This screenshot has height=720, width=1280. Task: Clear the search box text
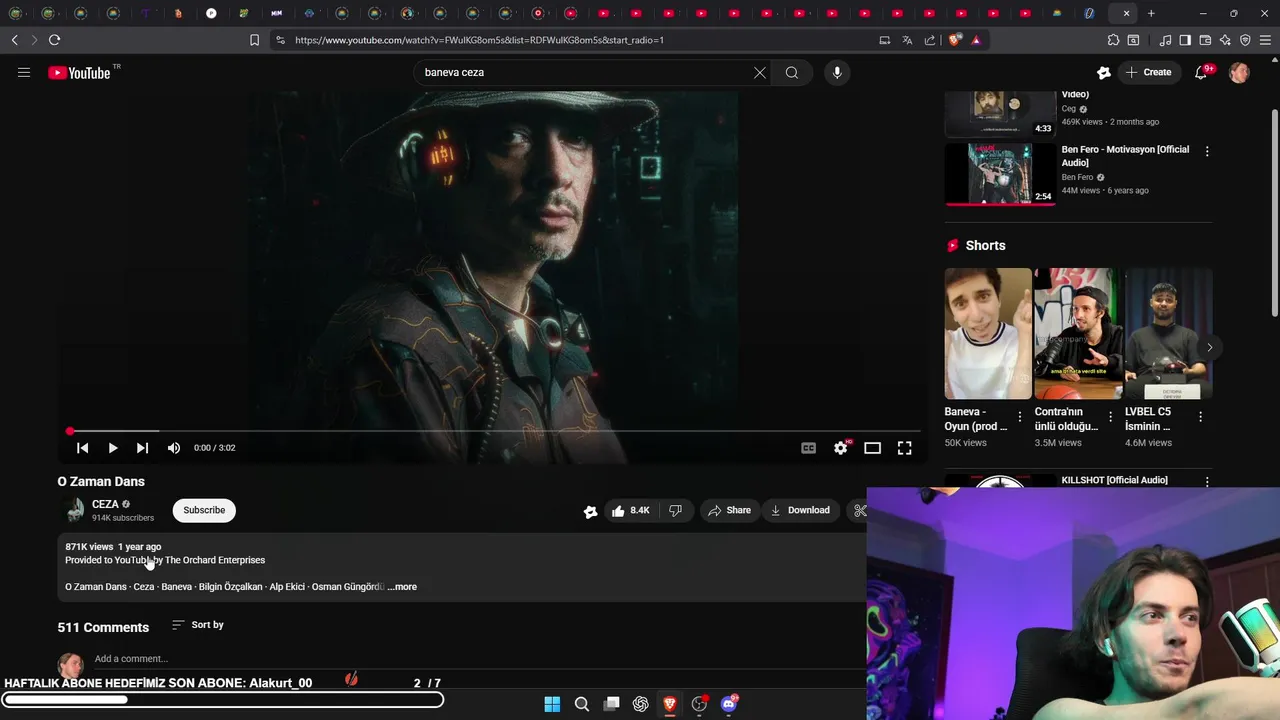760,72
